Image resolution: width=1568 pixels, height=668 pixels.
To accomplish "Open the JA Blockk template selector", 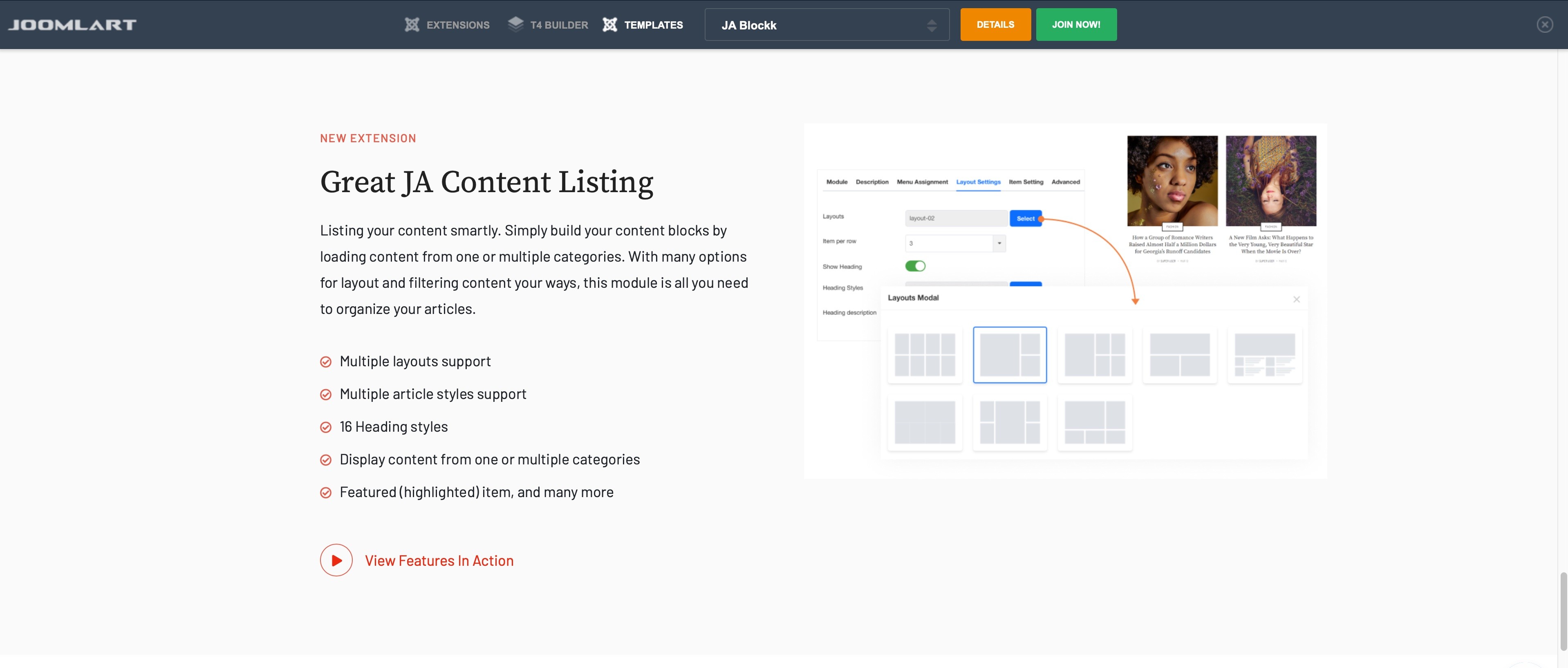I will click(826, 25).
